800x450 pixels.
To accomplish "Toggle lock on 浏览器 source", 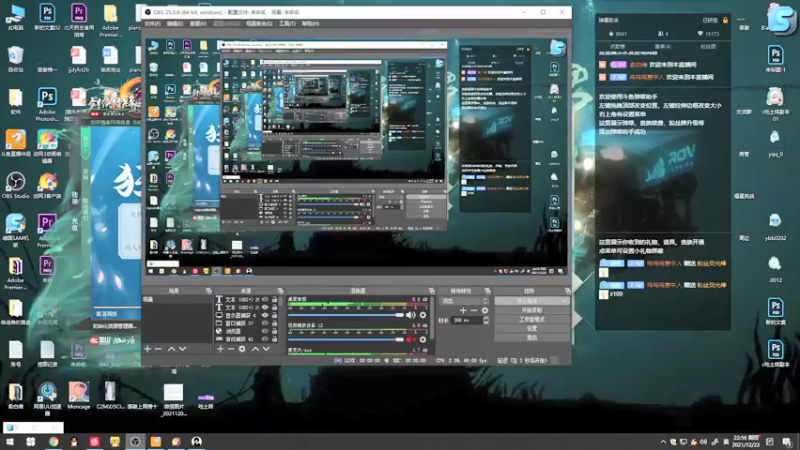I will [x=274, y=331].
